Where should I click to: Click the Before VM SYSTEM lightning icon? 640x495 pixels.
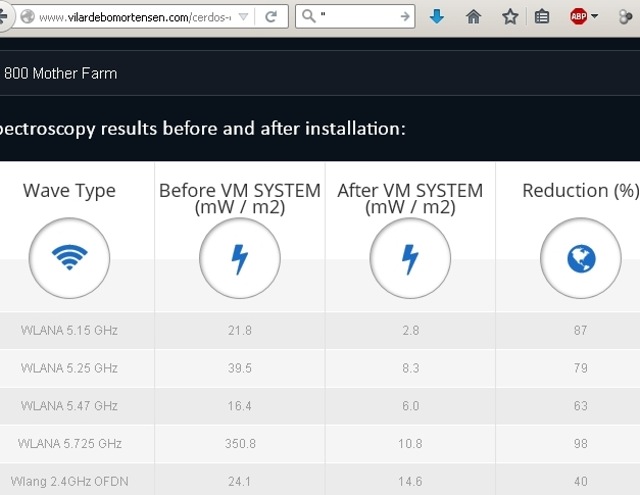coord(240,258)
